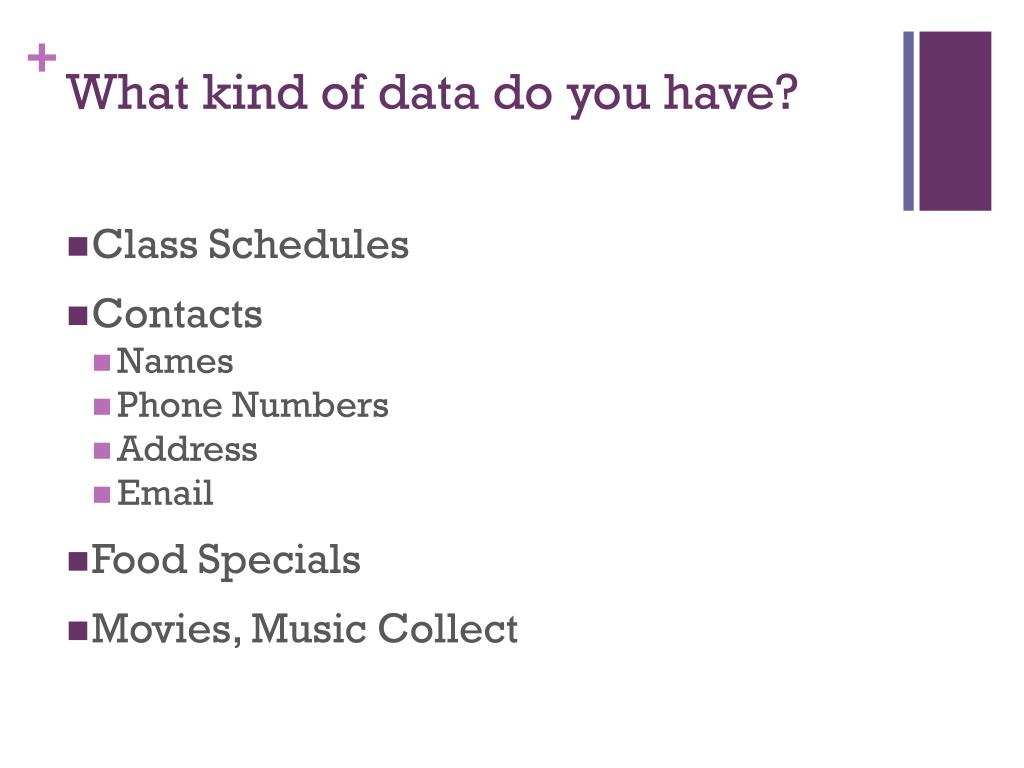Select the 'Phone Numbers' sub-item
1024x768 pixels.
[x=253, y=405]
